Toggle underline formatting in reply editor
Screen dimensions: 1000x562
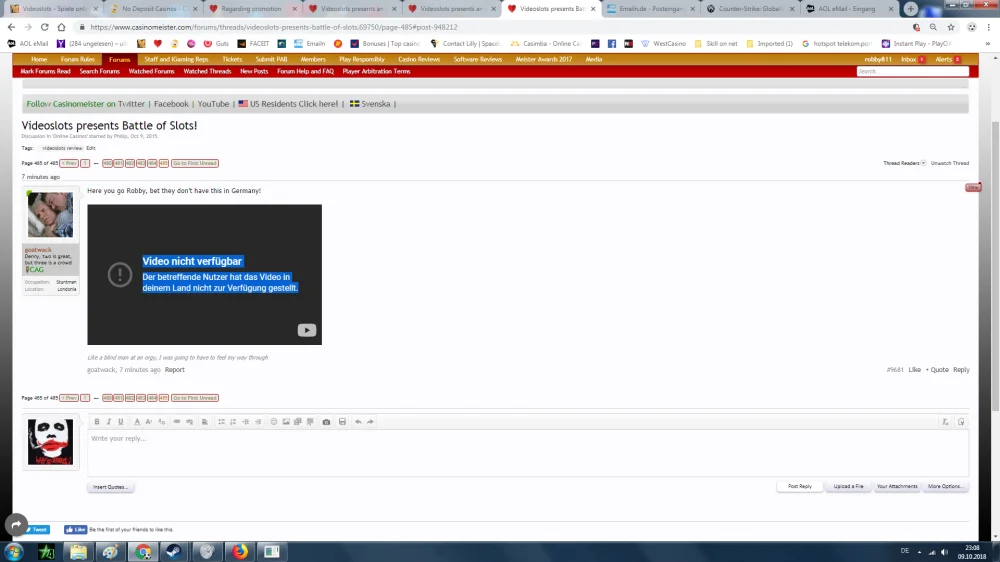coord(121,422)
